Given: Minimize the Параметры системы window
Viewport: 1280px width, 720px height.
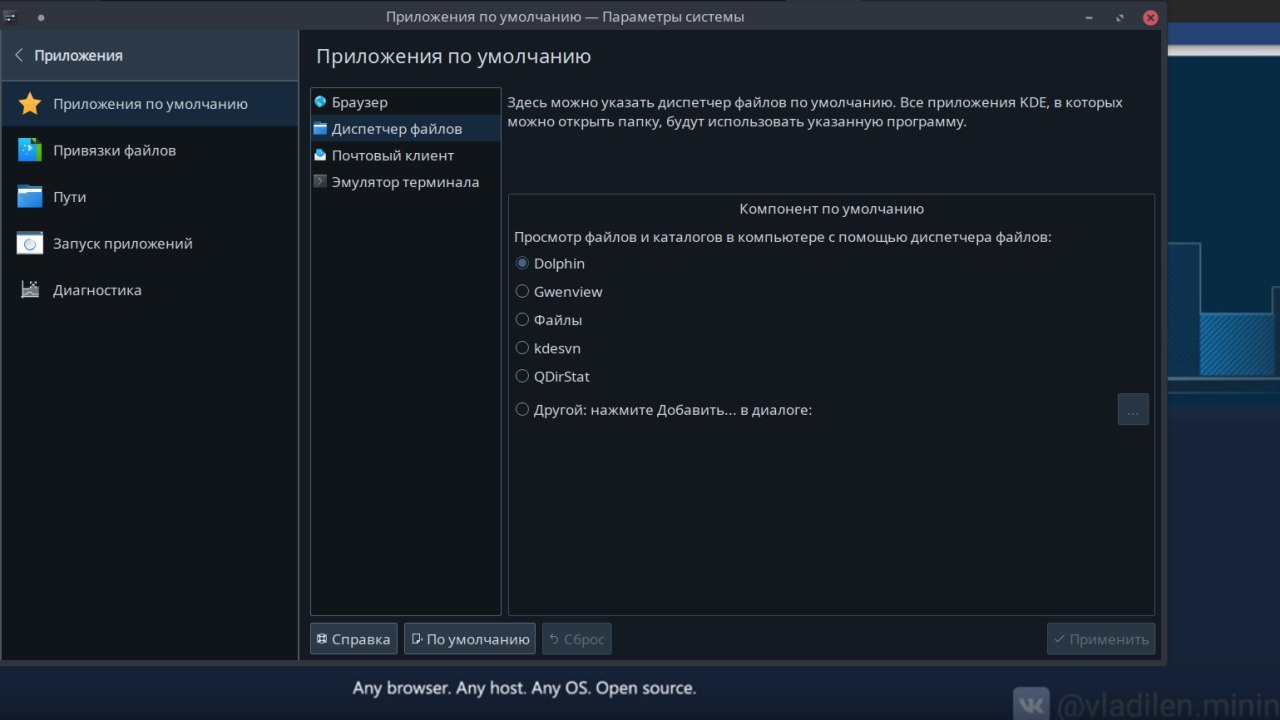Looking at the screenshot, I should tap(1088, 17).
